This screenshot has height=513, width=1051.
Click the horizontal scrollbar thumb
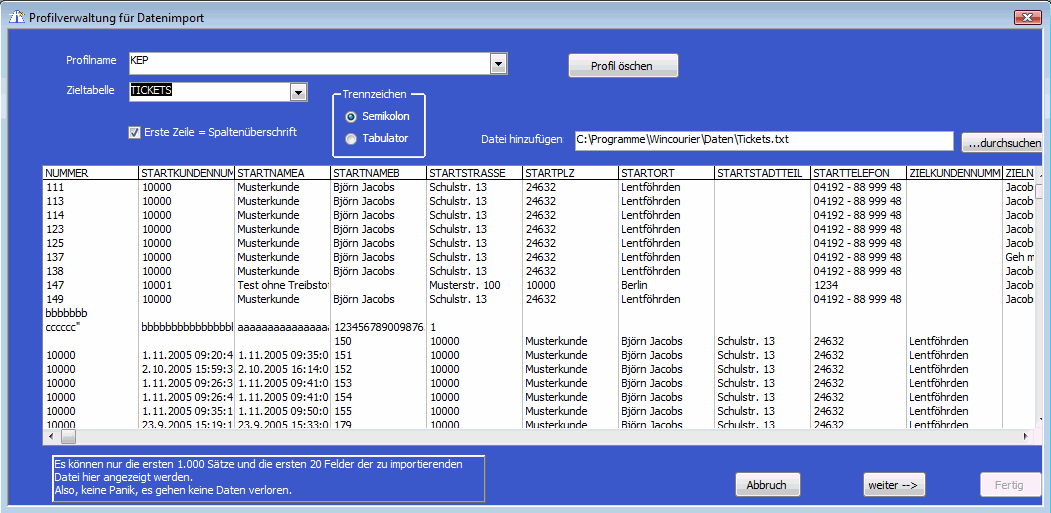point(69,437)
